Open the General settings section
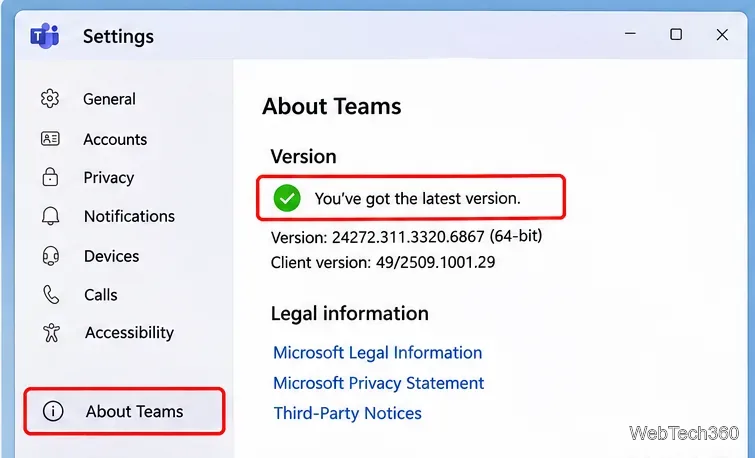Viewport: 755px width, 458px height. click(109, 99)
